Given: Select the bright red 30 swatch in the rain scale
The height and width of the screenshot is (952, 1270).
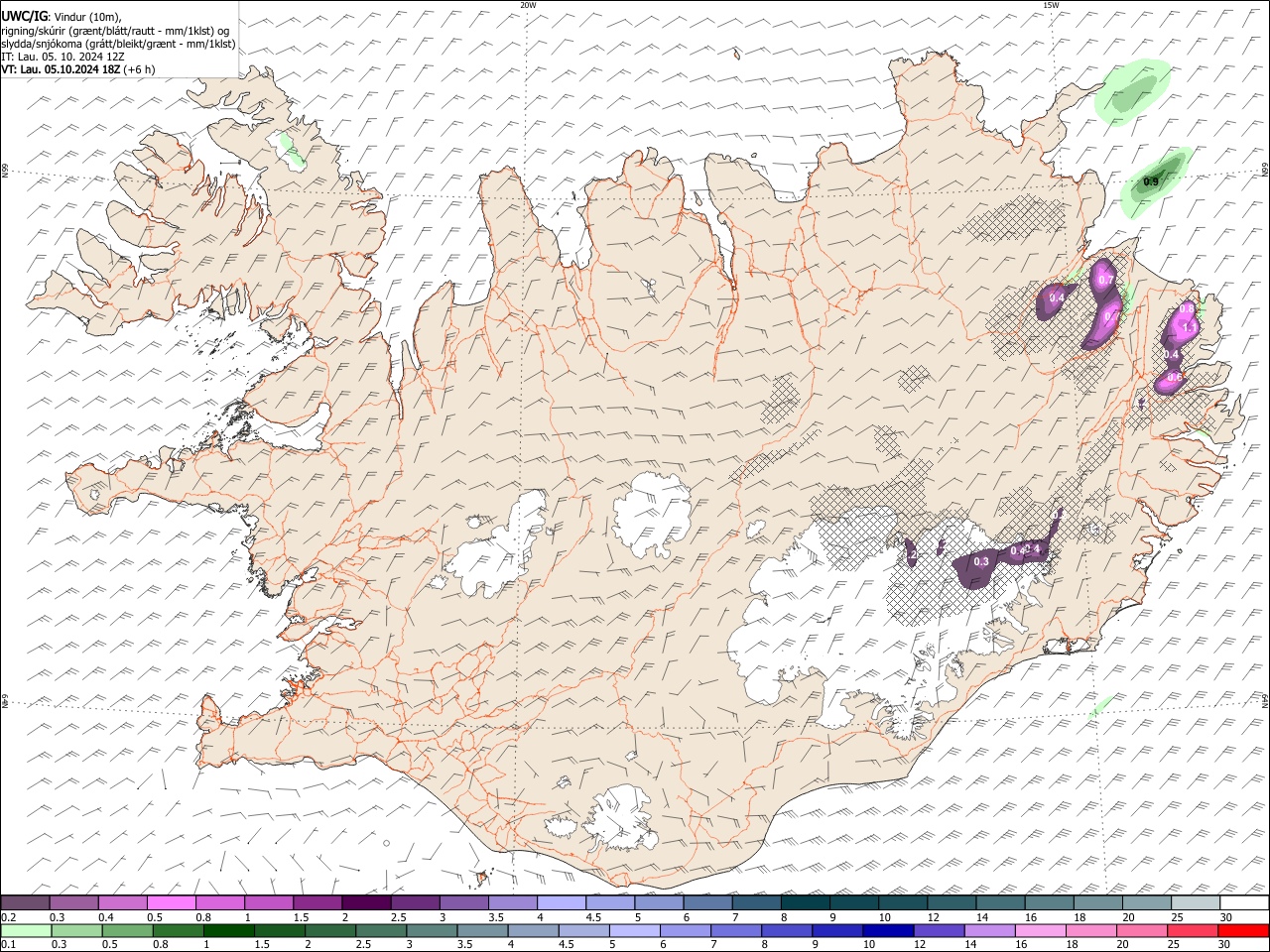Looking at the screenshot, I should click(1243, 930).
